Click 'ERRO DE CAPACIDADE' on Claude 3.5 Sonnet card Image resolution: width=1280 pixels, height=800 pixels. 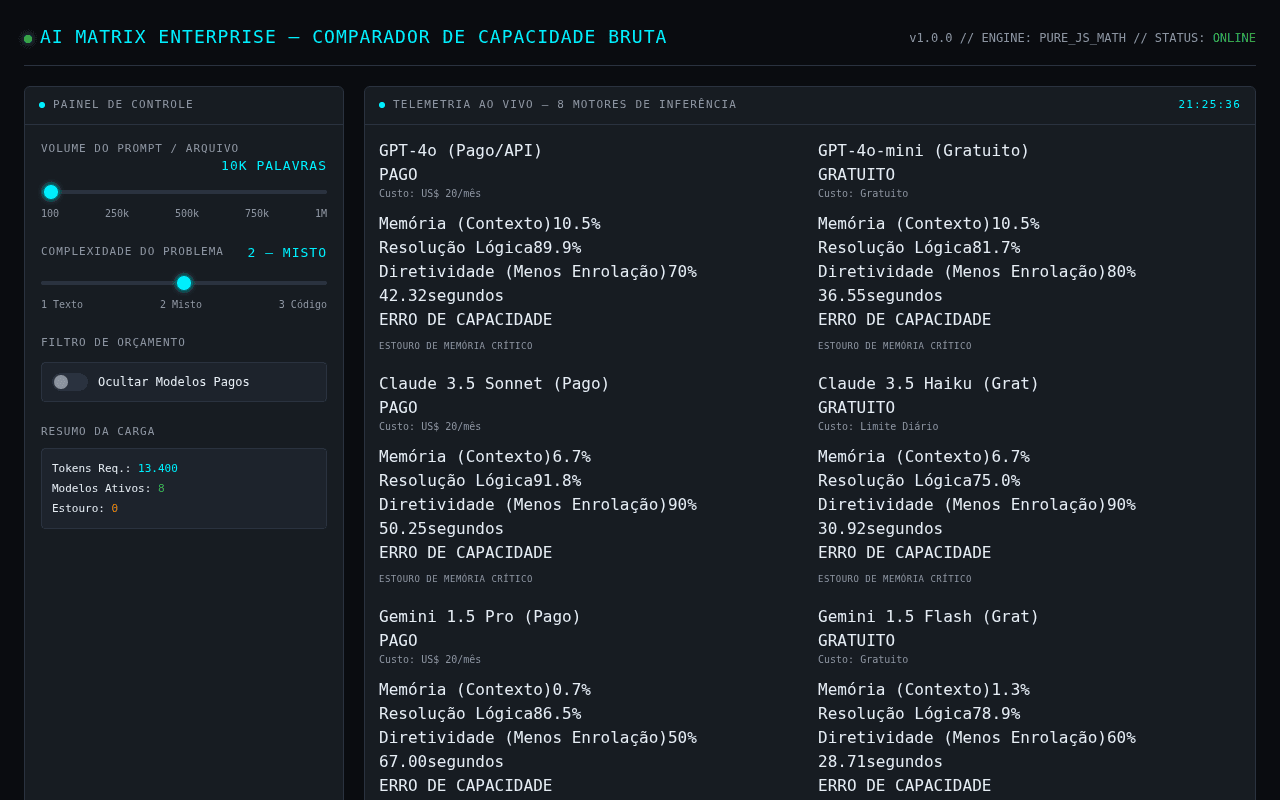(465, 553)
